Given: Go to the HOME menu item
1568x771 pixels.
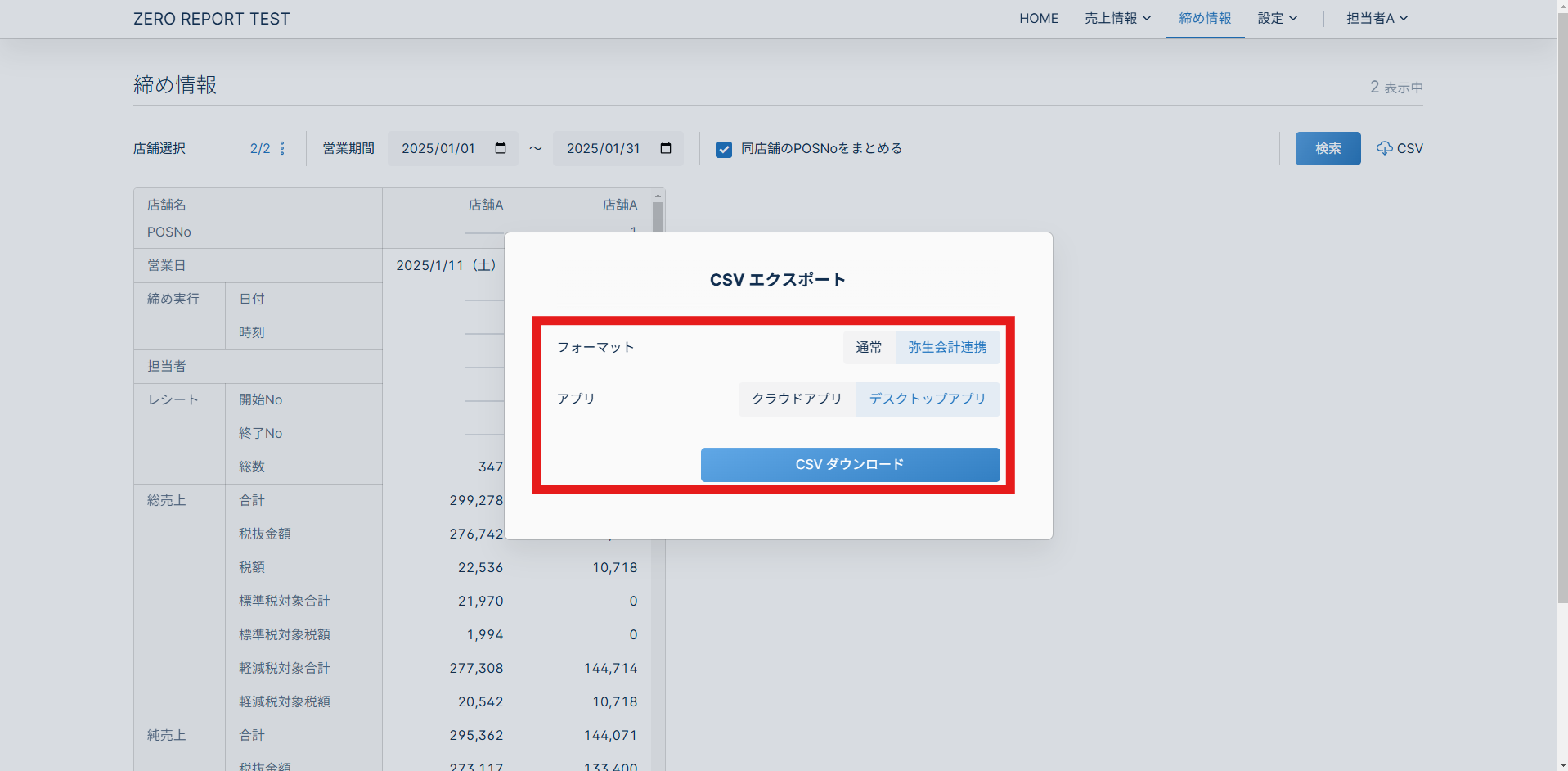Looking at the screenshot, I should coord(1038,18).
